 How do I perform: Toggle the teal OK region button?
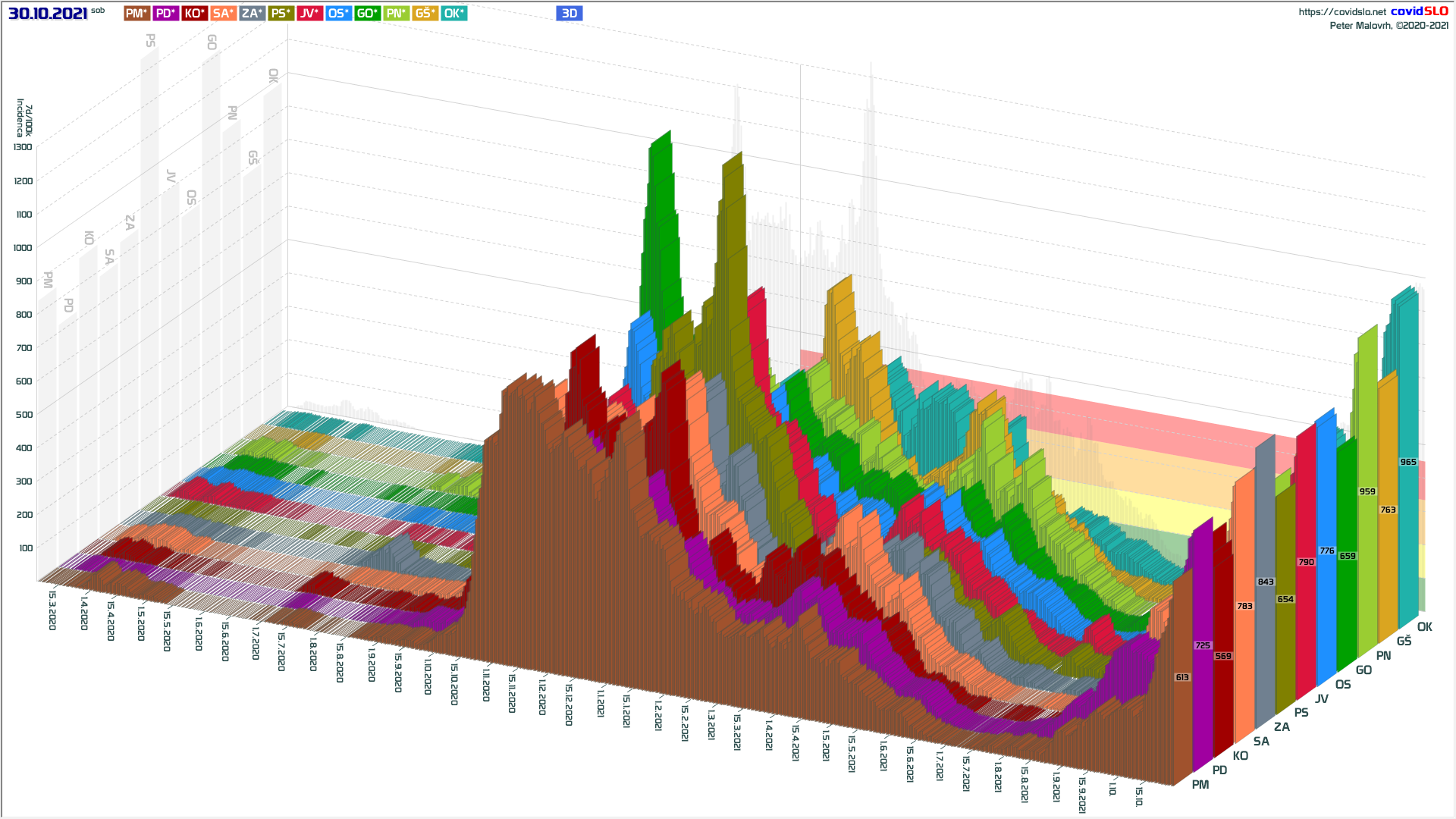coord(453,13)
